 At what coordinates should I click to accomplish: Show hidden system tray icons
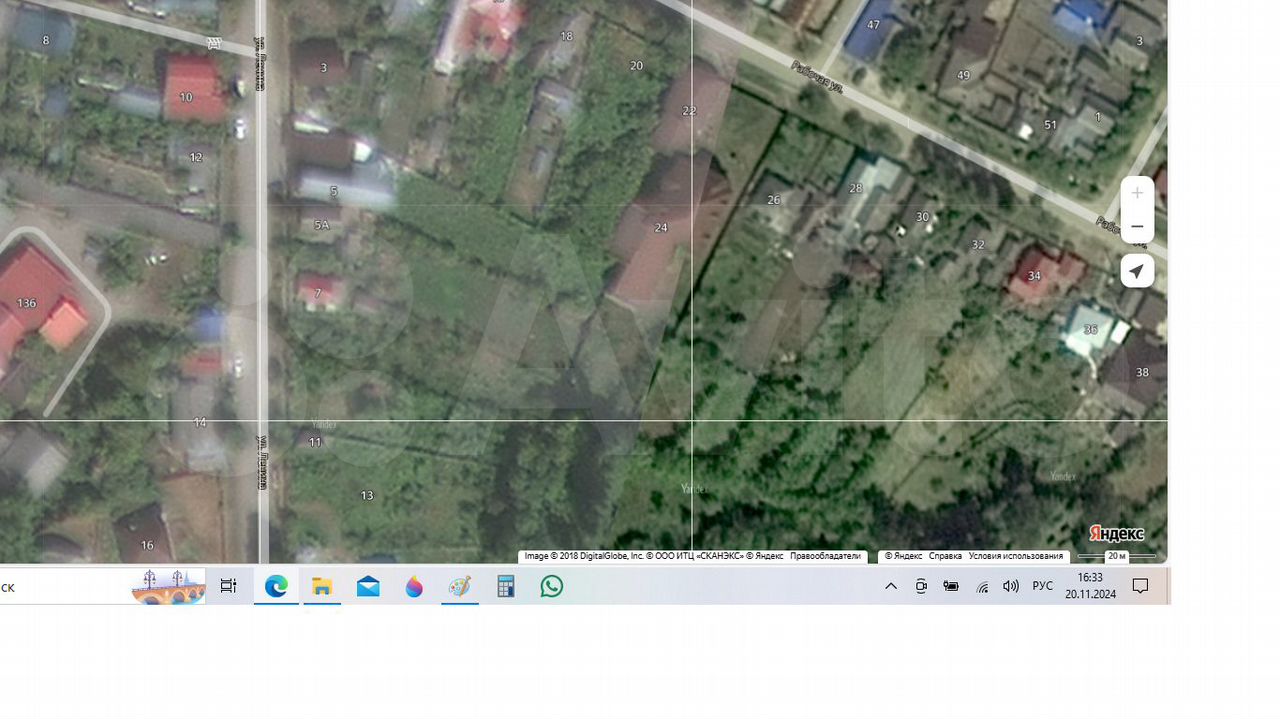tap(890, 587)
